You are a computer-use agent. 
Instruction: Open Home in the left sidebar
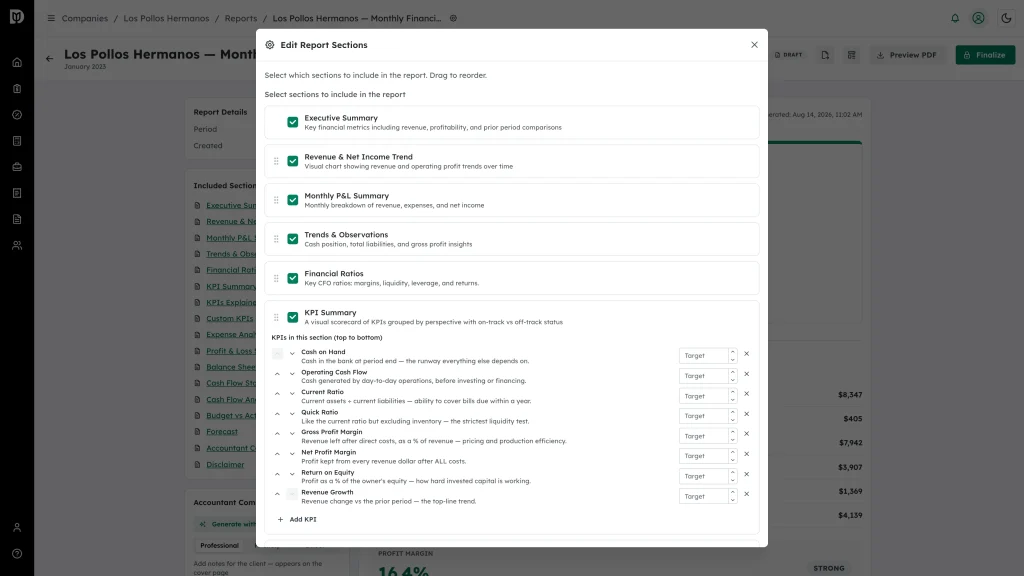point(17,63)
